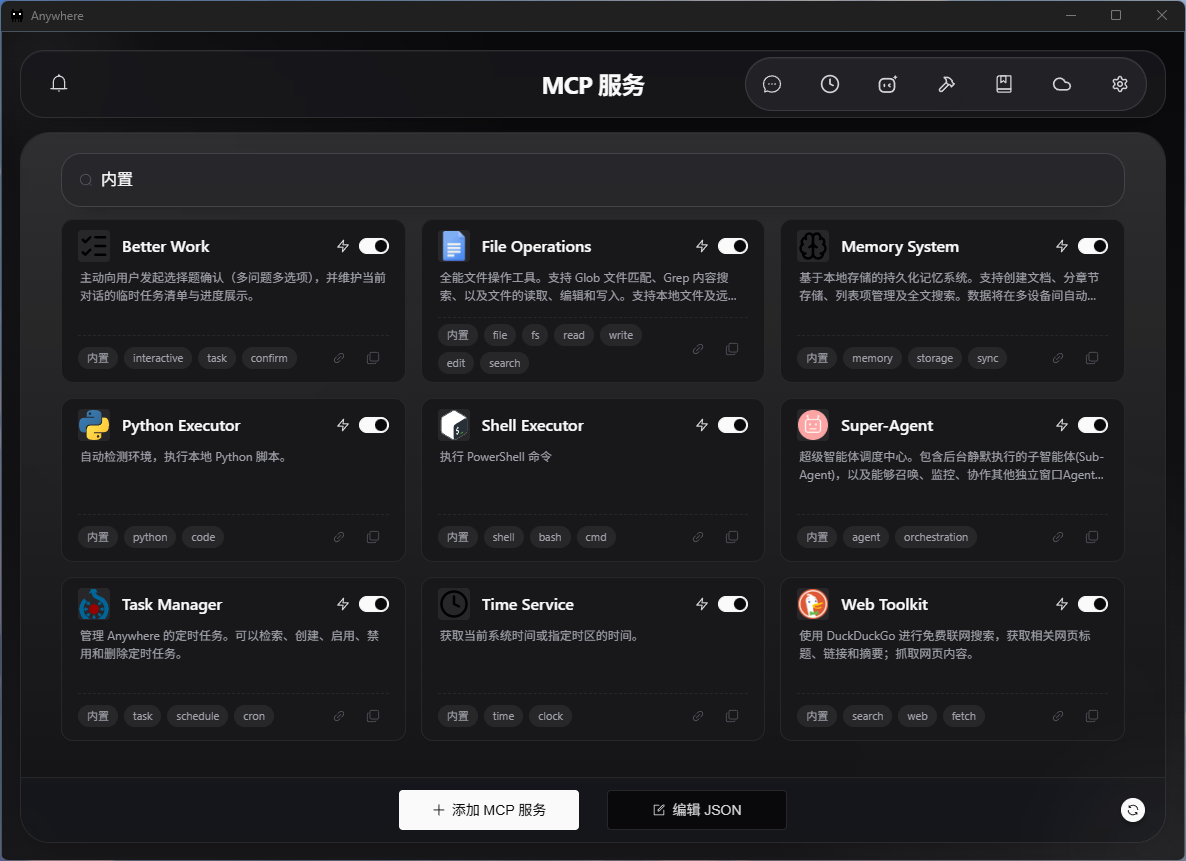Click the lightning icon on File Operations
1186x861 pixels.
[x=702, y=246]
